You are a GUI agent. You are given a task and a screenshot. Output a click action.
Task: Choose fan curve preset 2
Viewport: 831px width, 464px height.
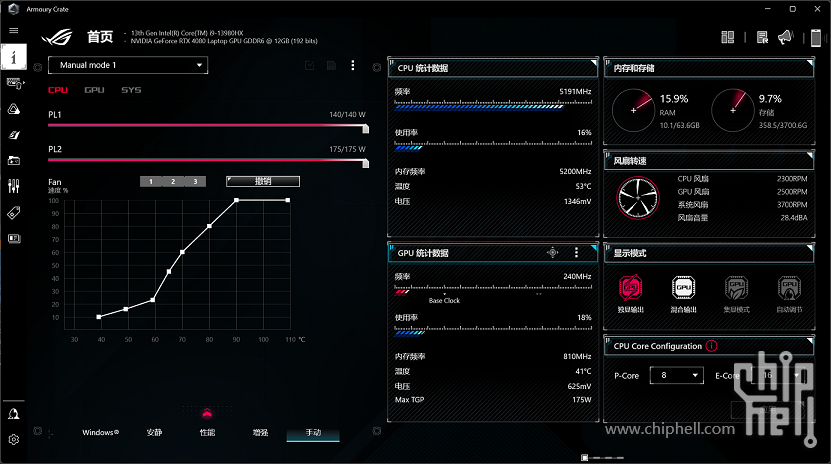click(x=173, y=181)
